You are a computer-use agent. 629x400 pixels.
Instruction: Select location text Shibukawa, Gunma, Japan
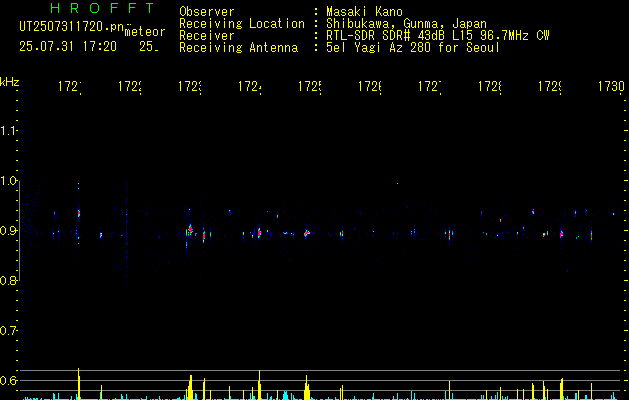[406, 24]
